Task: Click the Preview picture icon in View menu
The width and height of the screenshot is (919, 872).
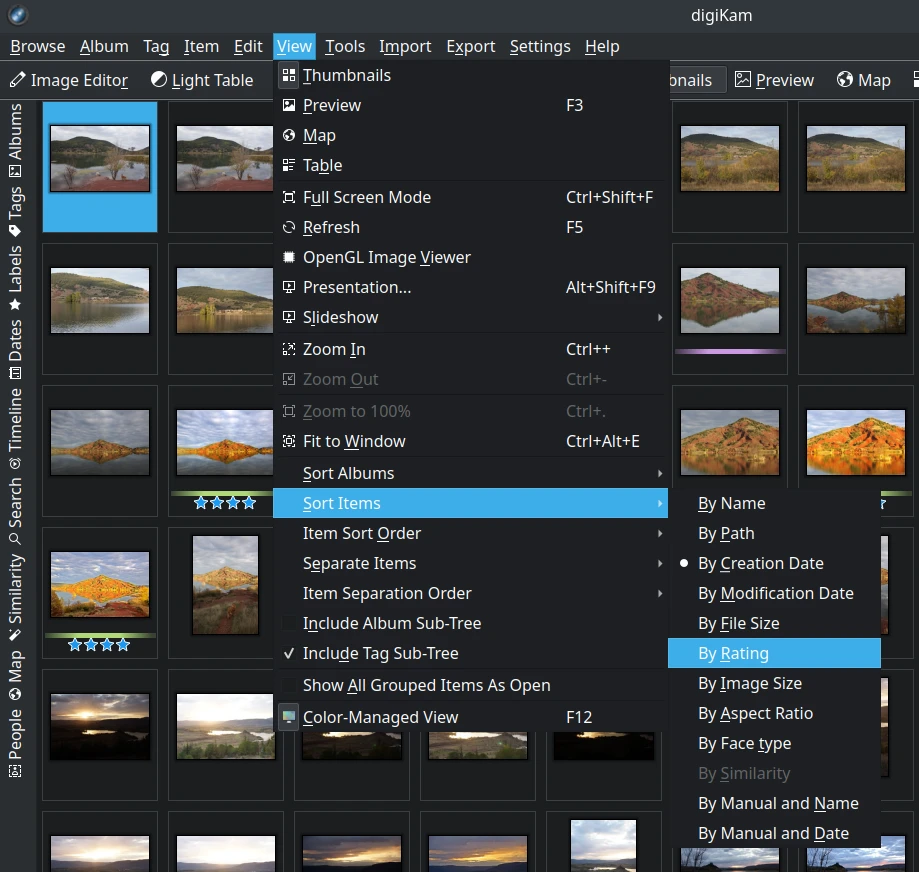Action: click(x=288, y=105)
